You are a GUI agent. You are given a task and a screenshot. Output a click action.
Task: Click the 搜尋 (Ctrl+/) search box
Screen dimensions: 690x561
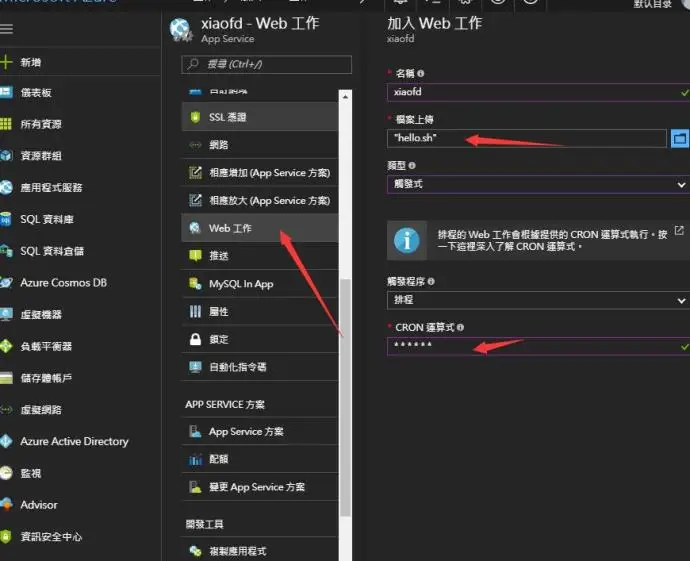pos(266,64)
